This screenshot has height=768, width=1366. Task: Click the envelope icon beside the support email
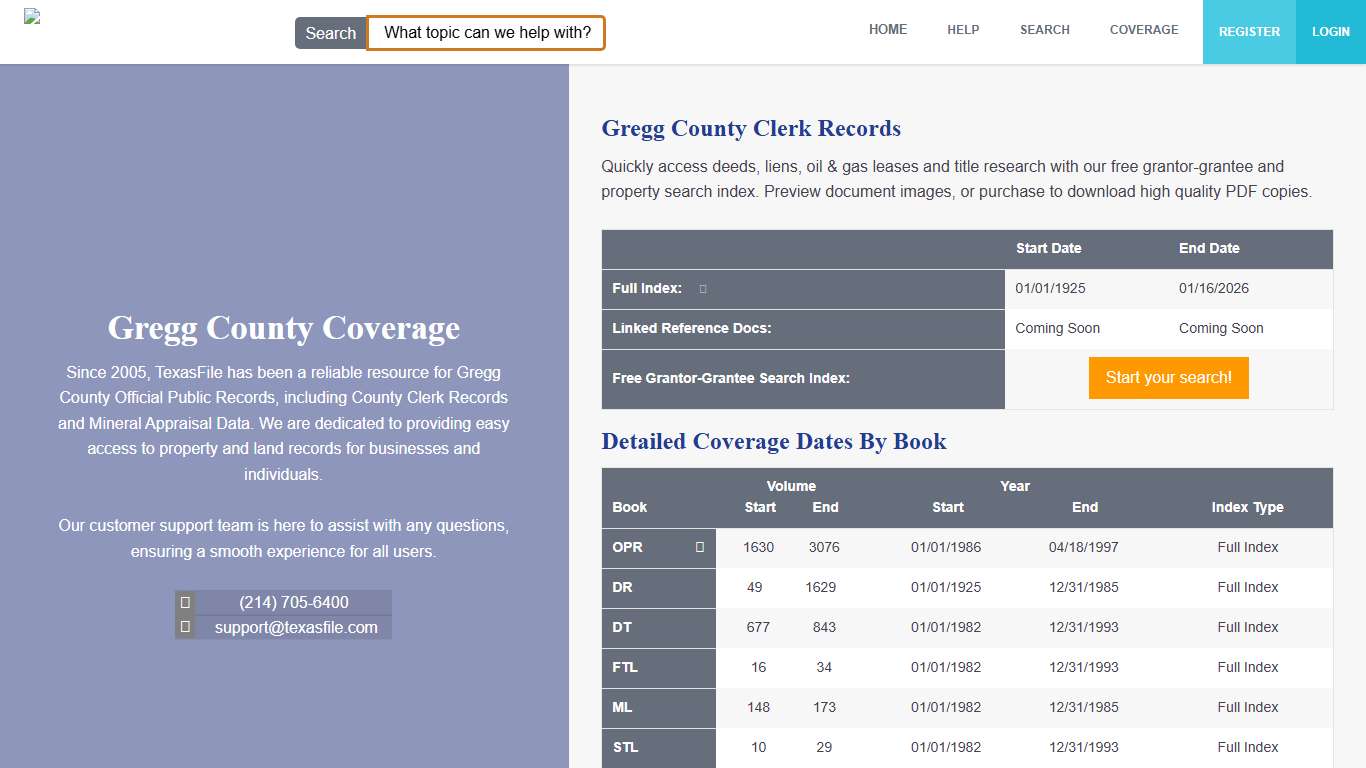pos(185,626)
